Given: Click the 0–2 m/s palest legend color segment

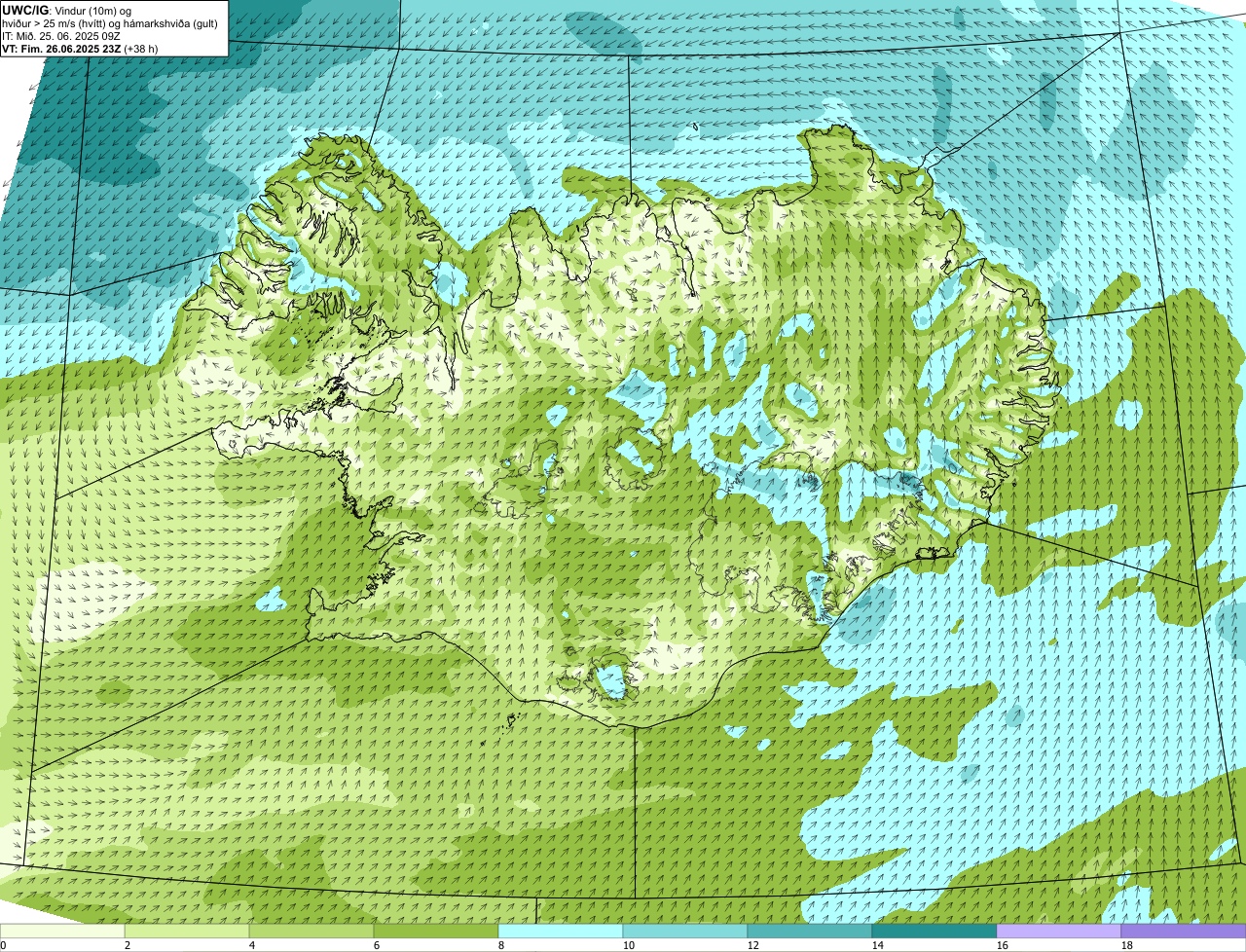Looking at the screenshot, I should pos(62,931).
